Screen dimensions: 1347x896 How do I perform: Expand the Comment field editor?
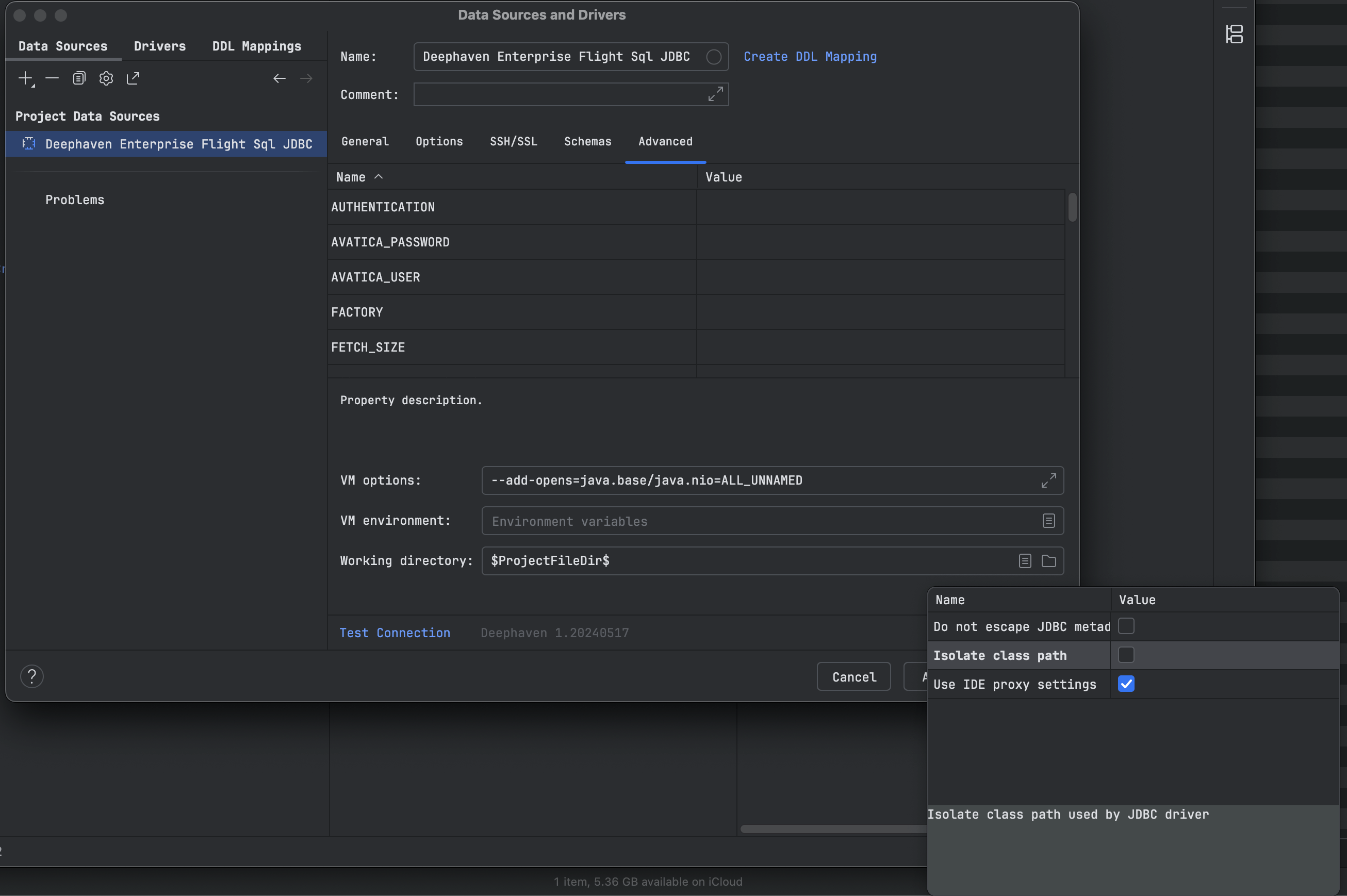click(x=715, y=94)
